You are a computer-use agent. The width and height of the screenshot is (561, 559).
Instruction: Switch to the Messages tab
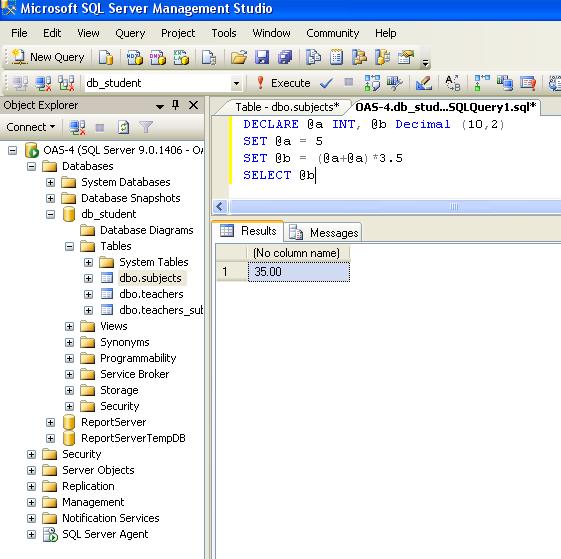click(x=323, y=233)
